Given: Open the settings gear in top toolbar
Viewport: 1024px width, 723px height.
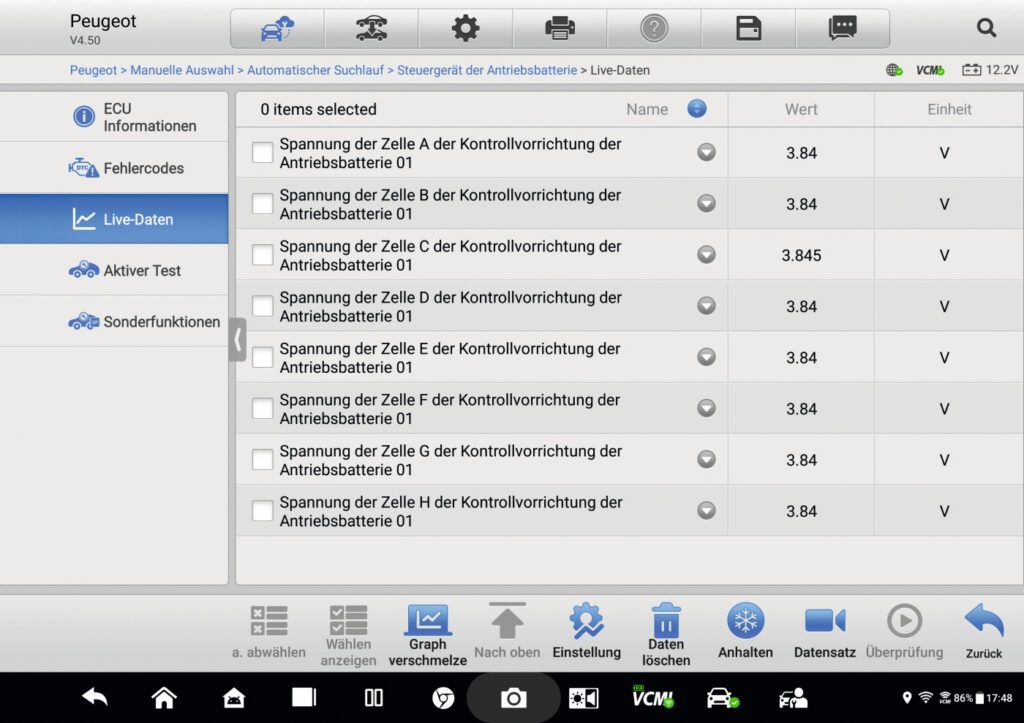Looking at the screenshot, I should [465, 28].
